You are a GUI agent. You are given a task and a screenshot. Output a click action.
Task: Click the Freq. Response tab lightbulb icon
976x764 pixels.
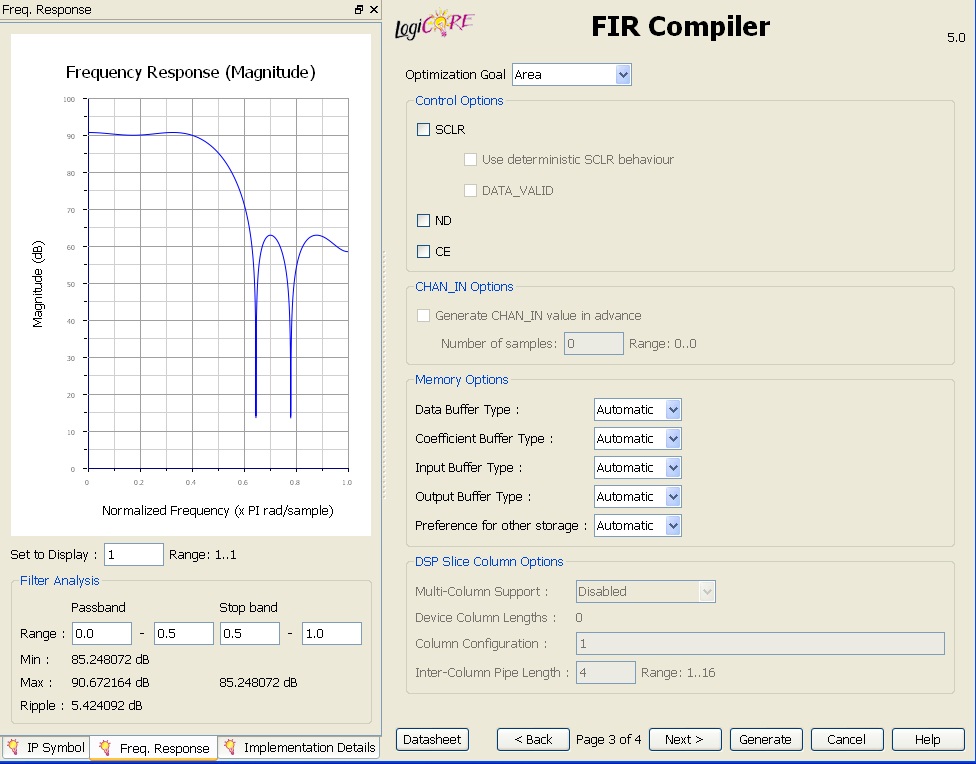tap(105, 747)
